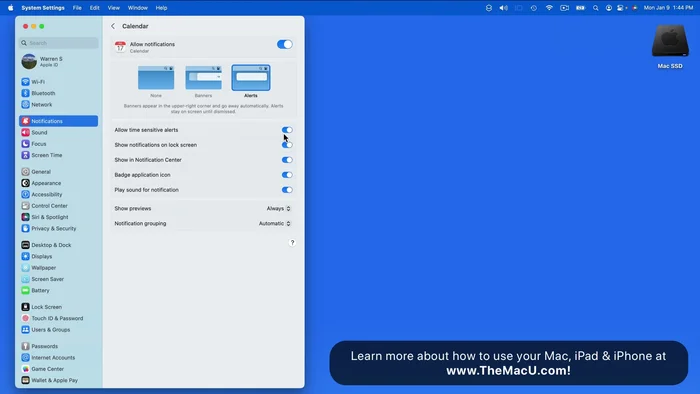The width and height of the screenshot is (700, 394).
Task: Go back from Calendar settings
Action: (x=113, y=26)
